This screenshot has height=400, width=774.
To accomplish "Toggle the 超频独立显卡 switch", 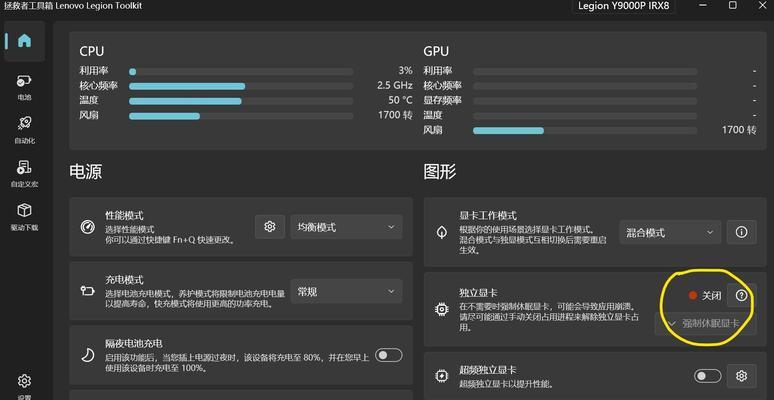I will pyautogui.click(x=707, y=376).
